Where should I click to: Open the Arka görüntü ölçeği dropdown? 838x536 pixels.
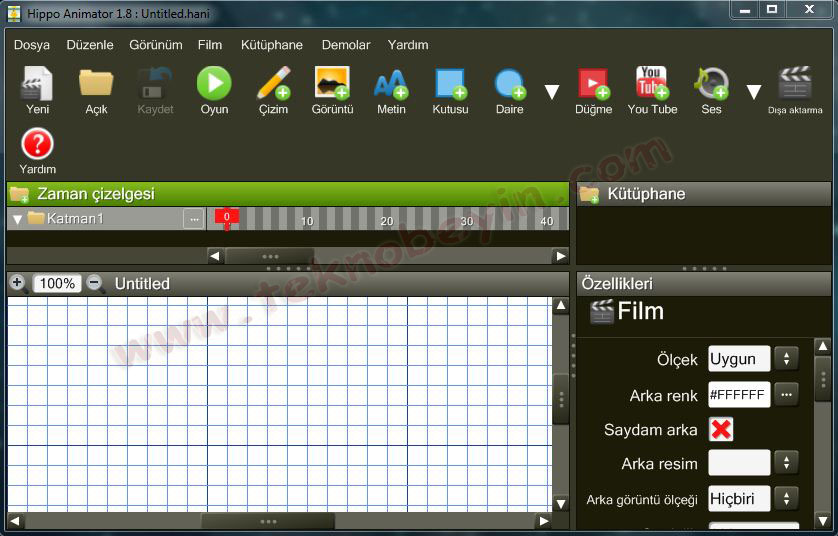pyautogui.click(x=786, y=498)
